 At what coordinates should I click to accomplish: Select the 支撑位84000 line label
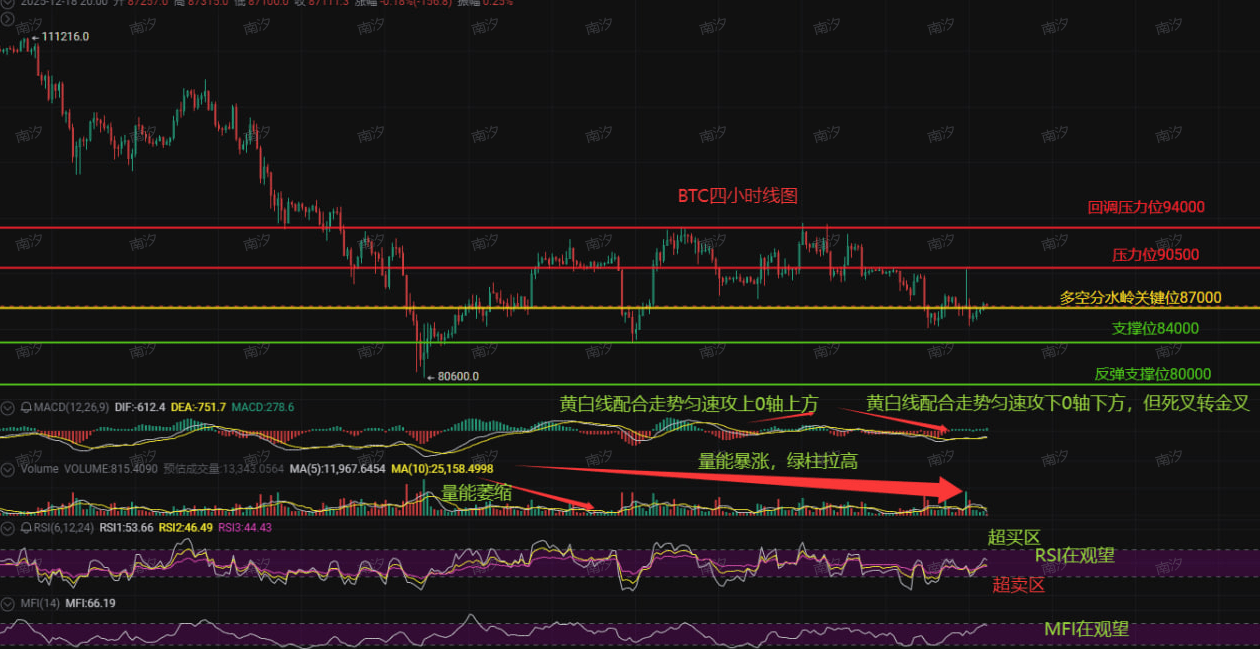click(x=1155, y=327)
